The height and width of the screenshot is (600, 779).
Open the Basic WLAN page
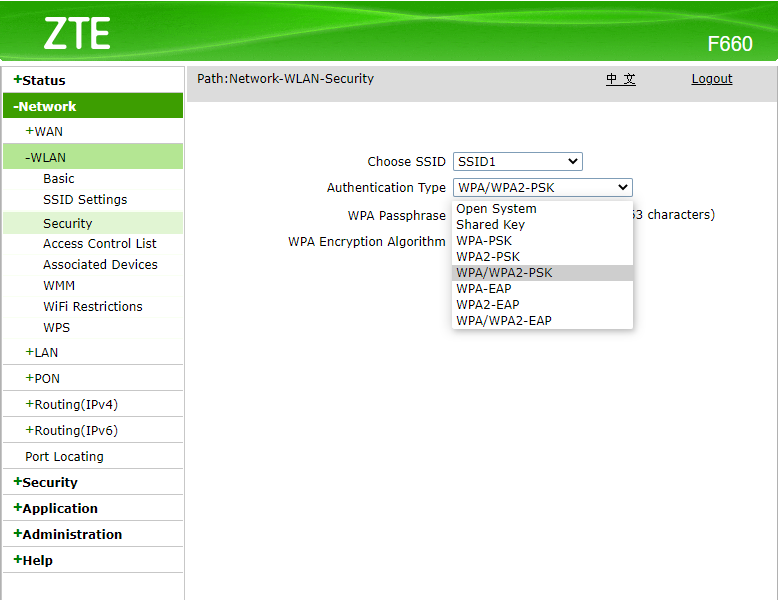[59, 179]
